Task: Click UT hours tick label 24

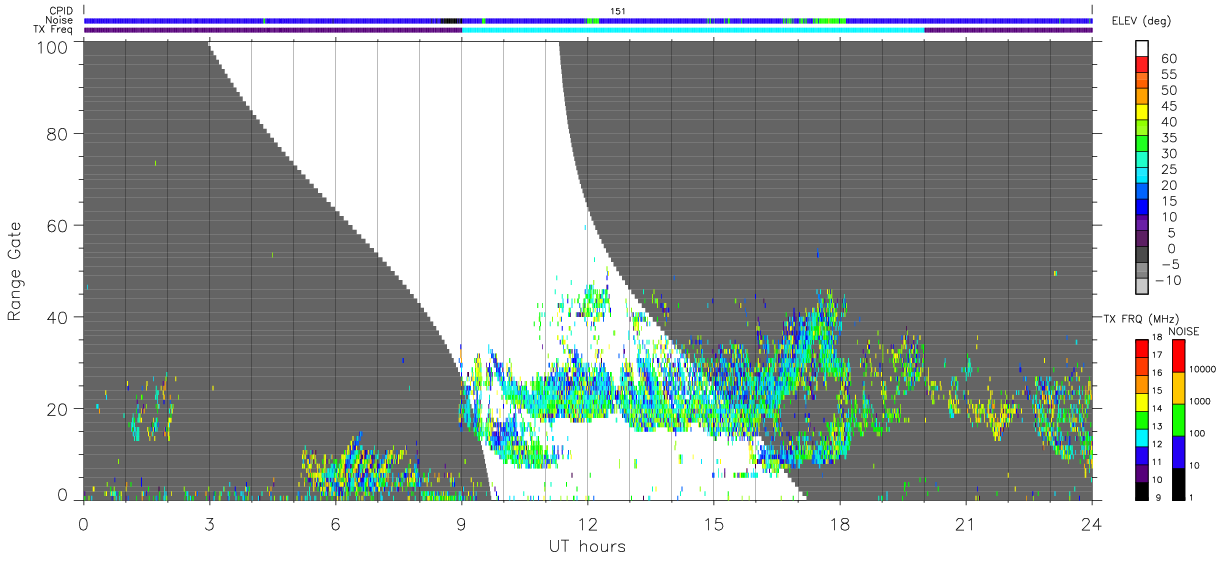Action: click(1091, 524)
